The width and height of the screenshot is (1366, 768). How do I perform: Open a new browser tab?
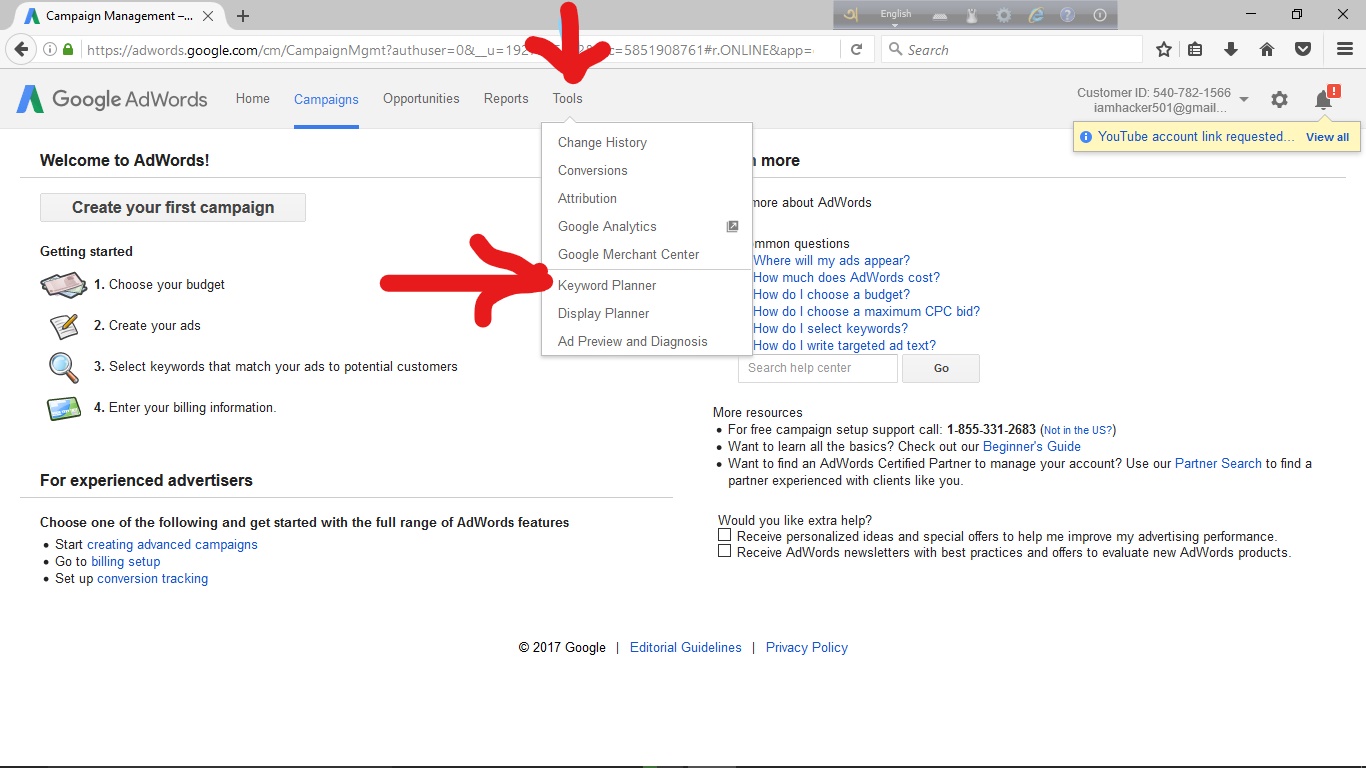pyautogui.click(x=243, y=16)
